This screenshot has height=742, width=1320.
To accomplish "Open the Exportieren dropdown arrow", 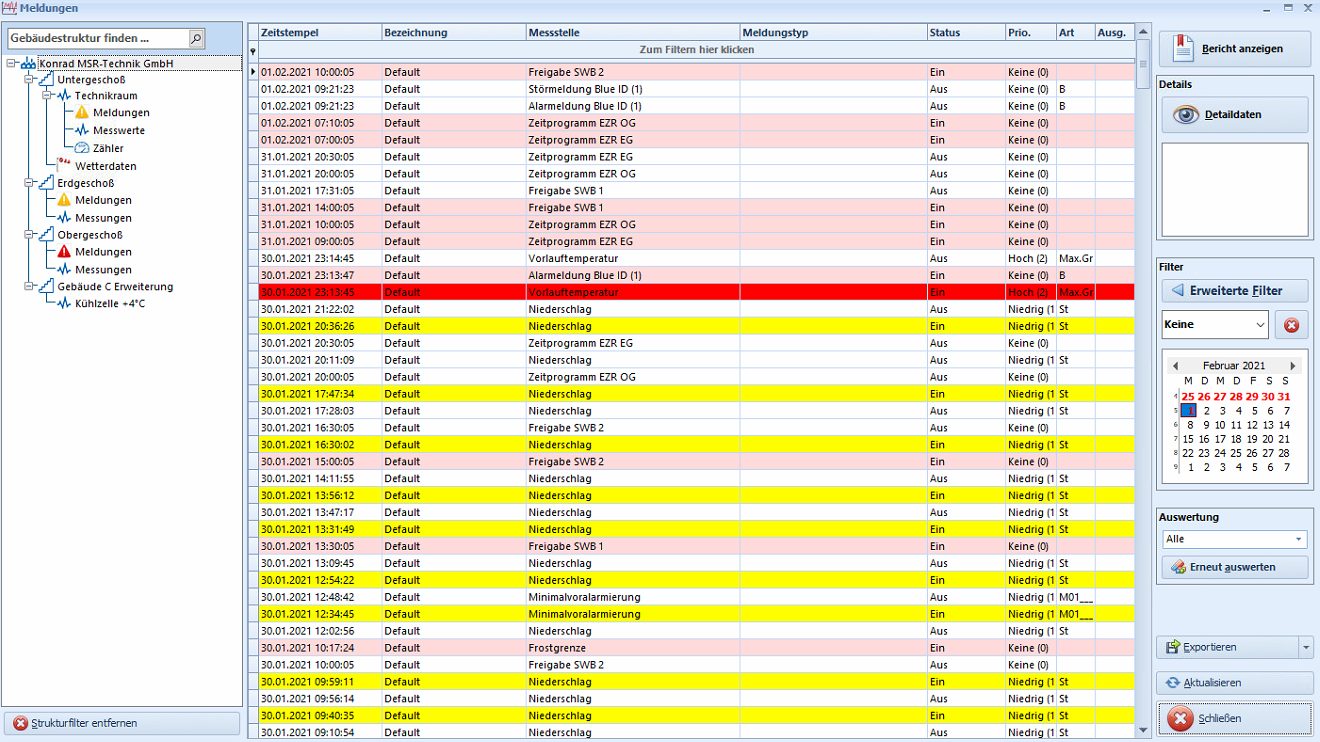I will (x=1306, y=647).
